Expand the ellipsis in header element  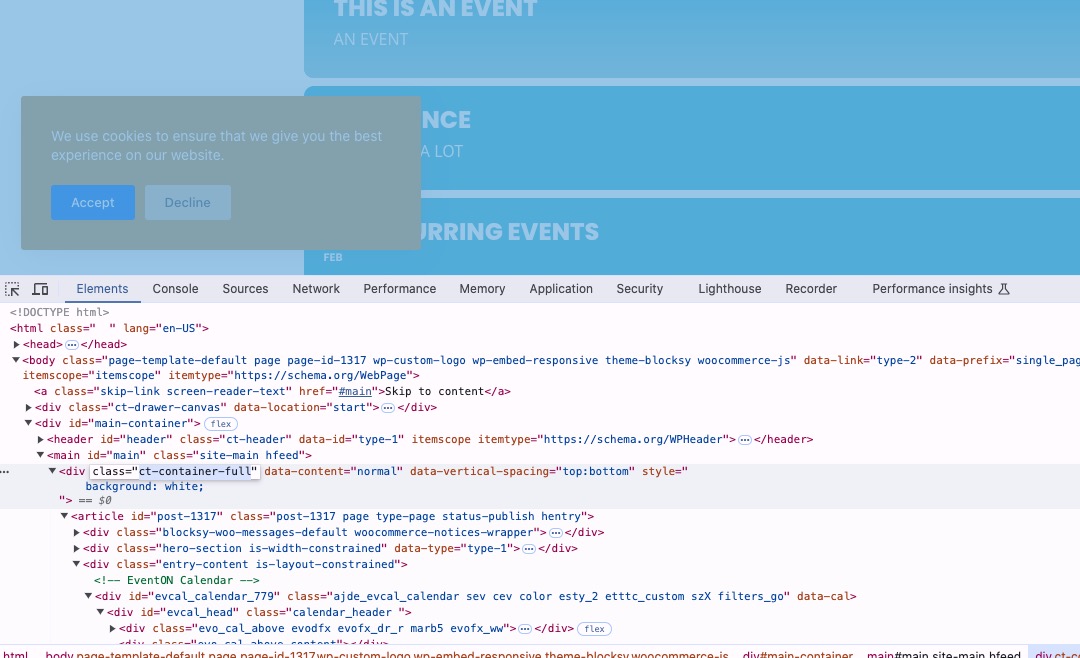pos(745,440)
